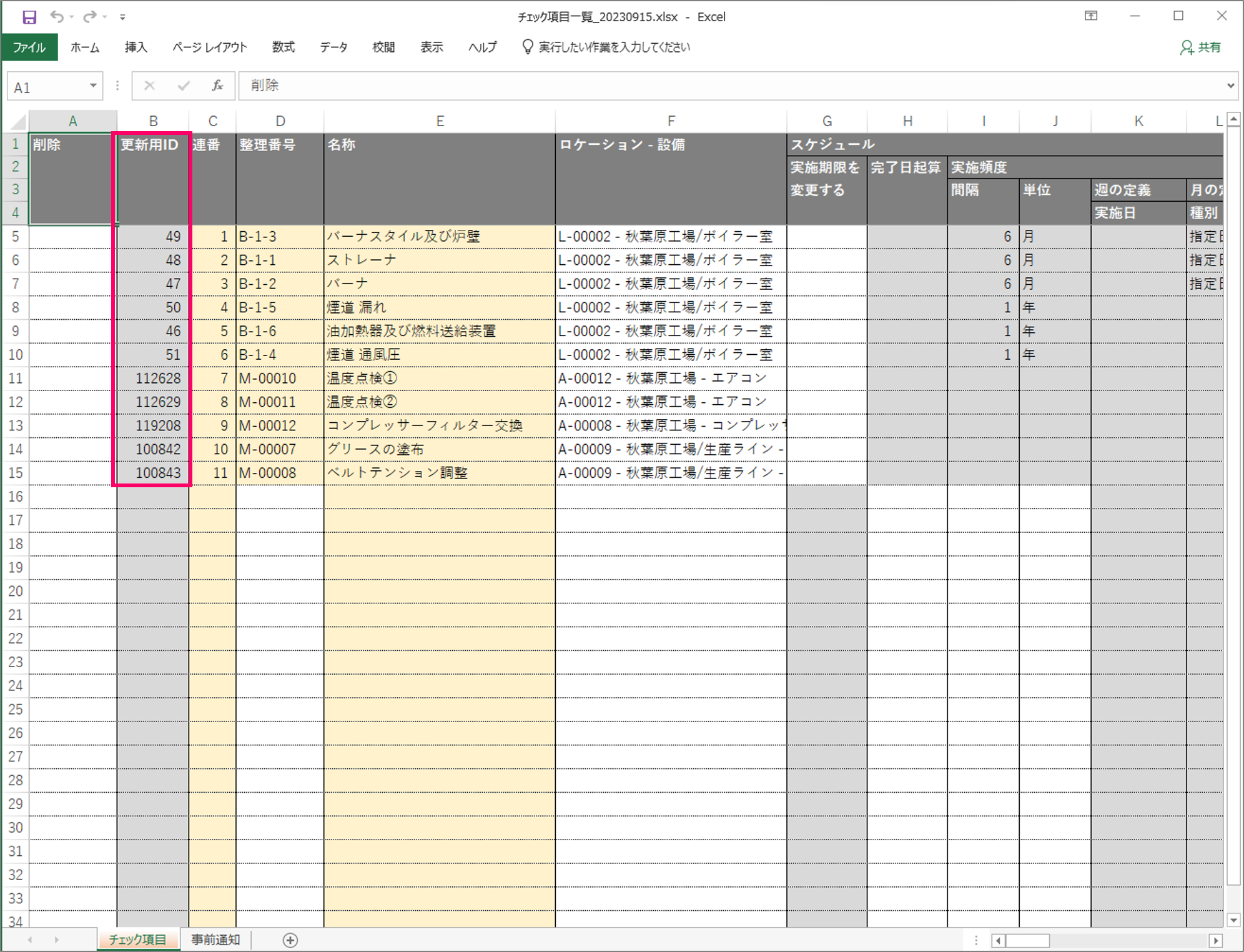This screenshot has width=1244, height=952.
Task: Click the Save icon in title bar
Action: (x=29, y=17)
